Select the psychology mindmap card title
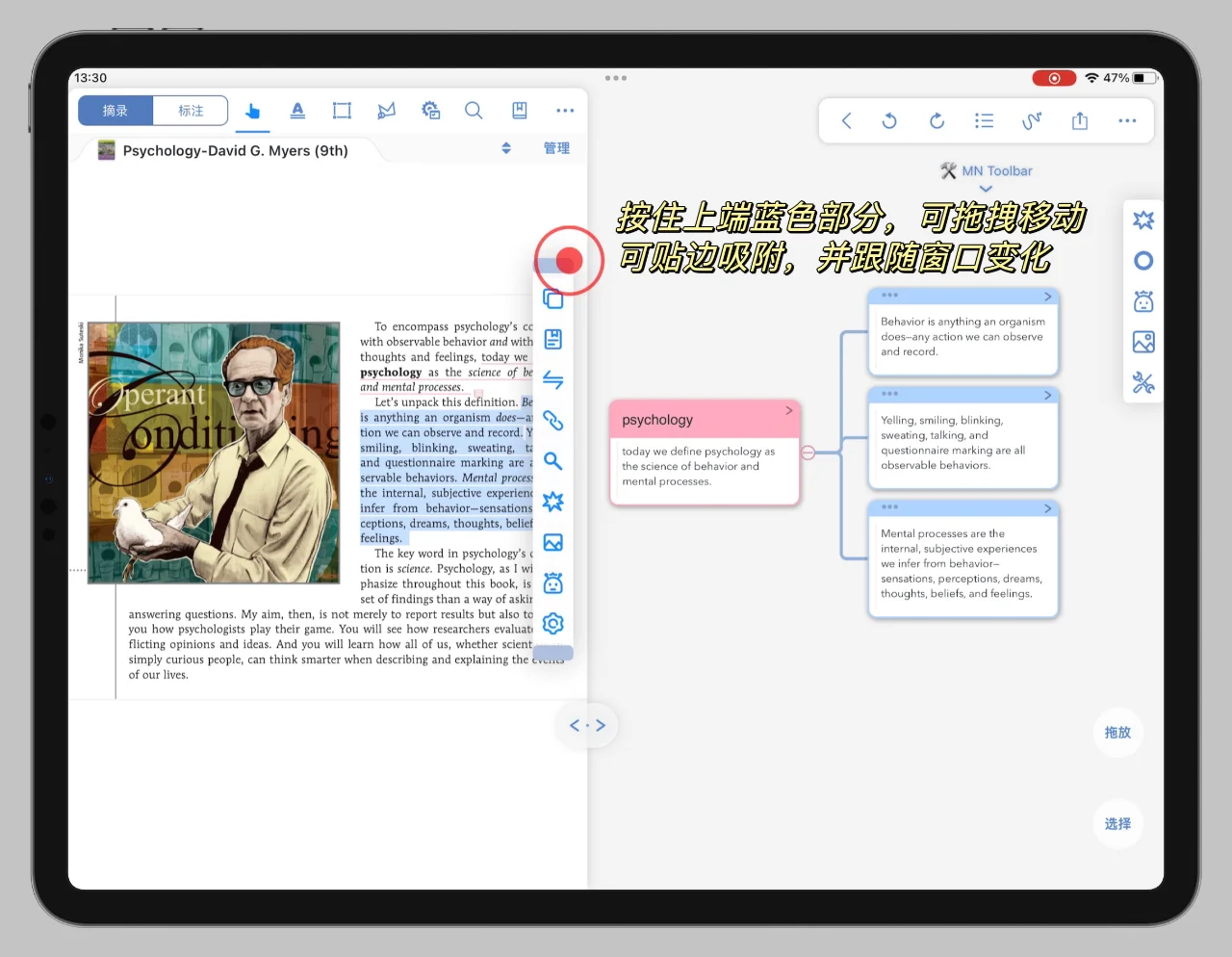The height and width of the screenshot is (957, 1232). (x=657, y=420)
